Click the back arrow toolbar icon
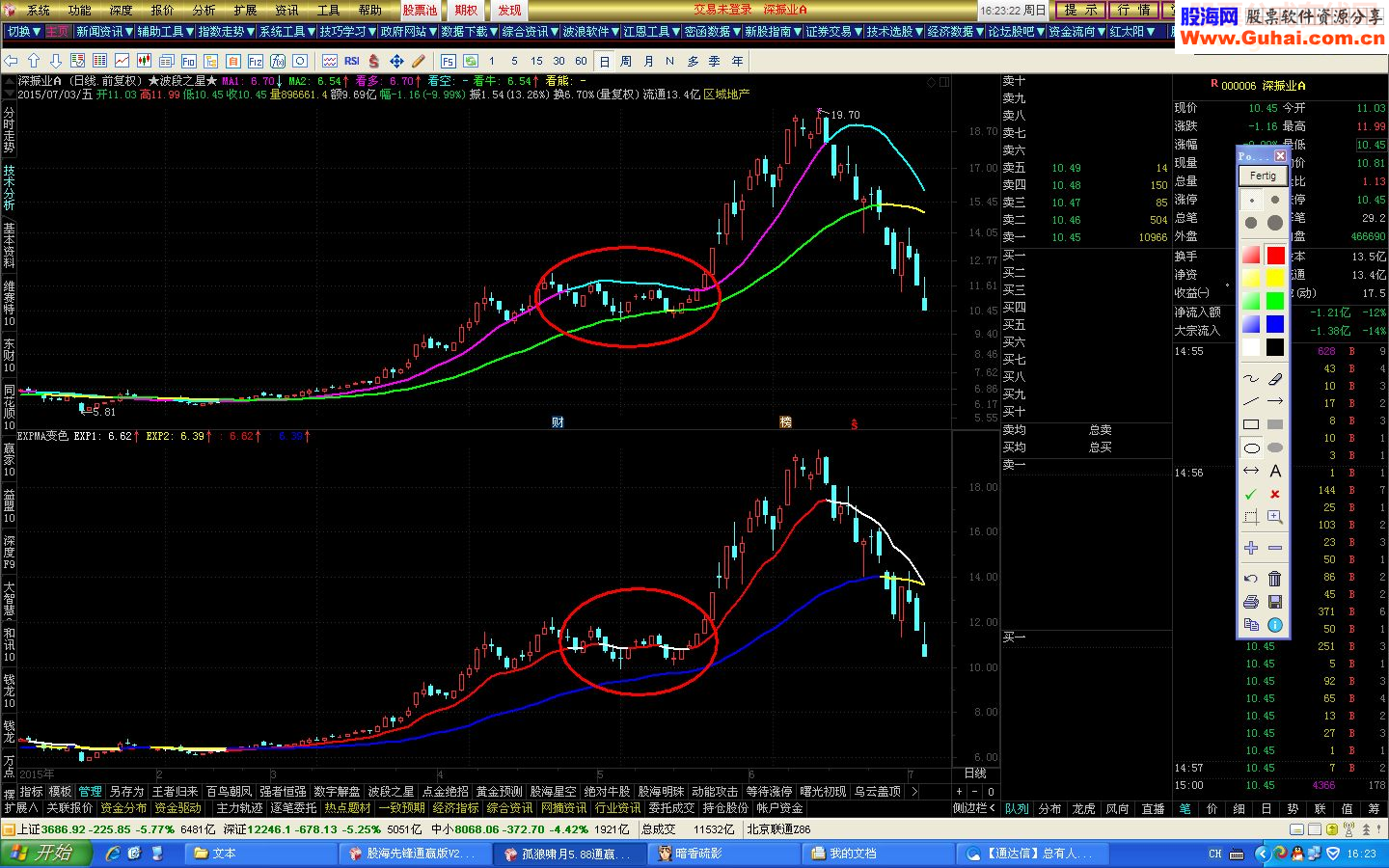Image resolution: width=1389 pixels, height=868 pixels. 12,61
